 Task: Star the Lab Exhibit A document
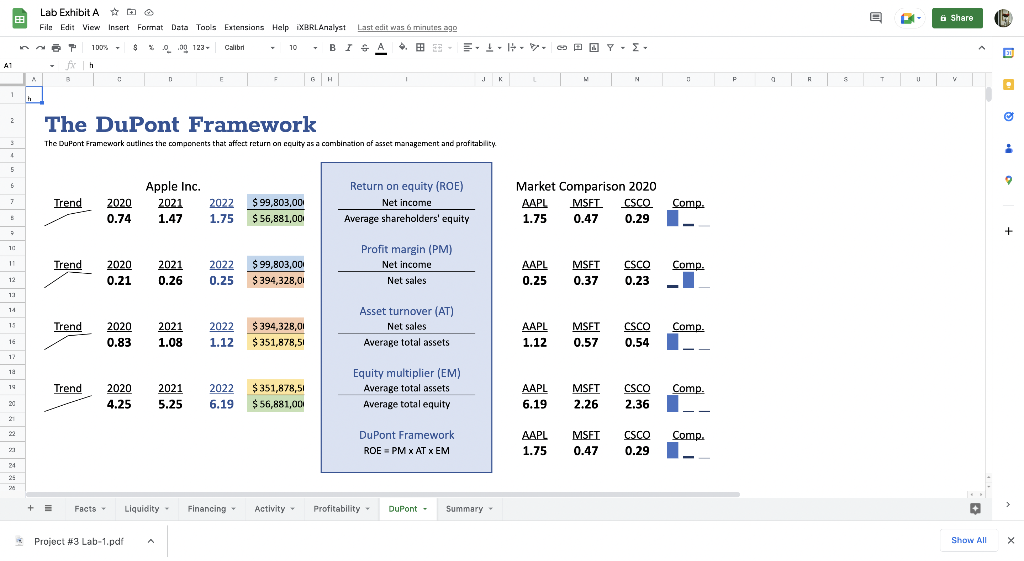[114, 12]
